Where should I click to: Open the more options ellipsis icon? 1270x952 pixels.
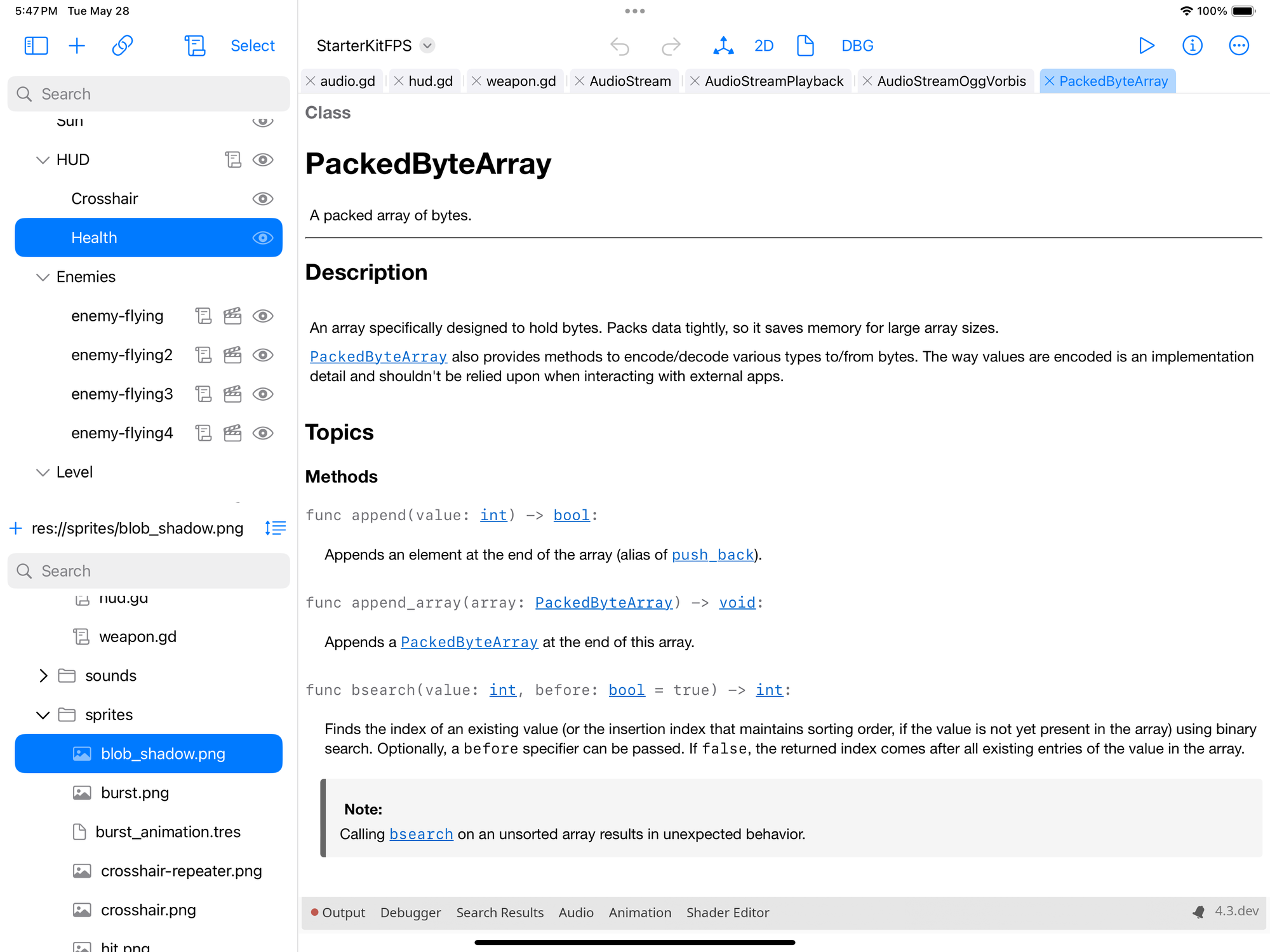click(x=1238, y=46)
